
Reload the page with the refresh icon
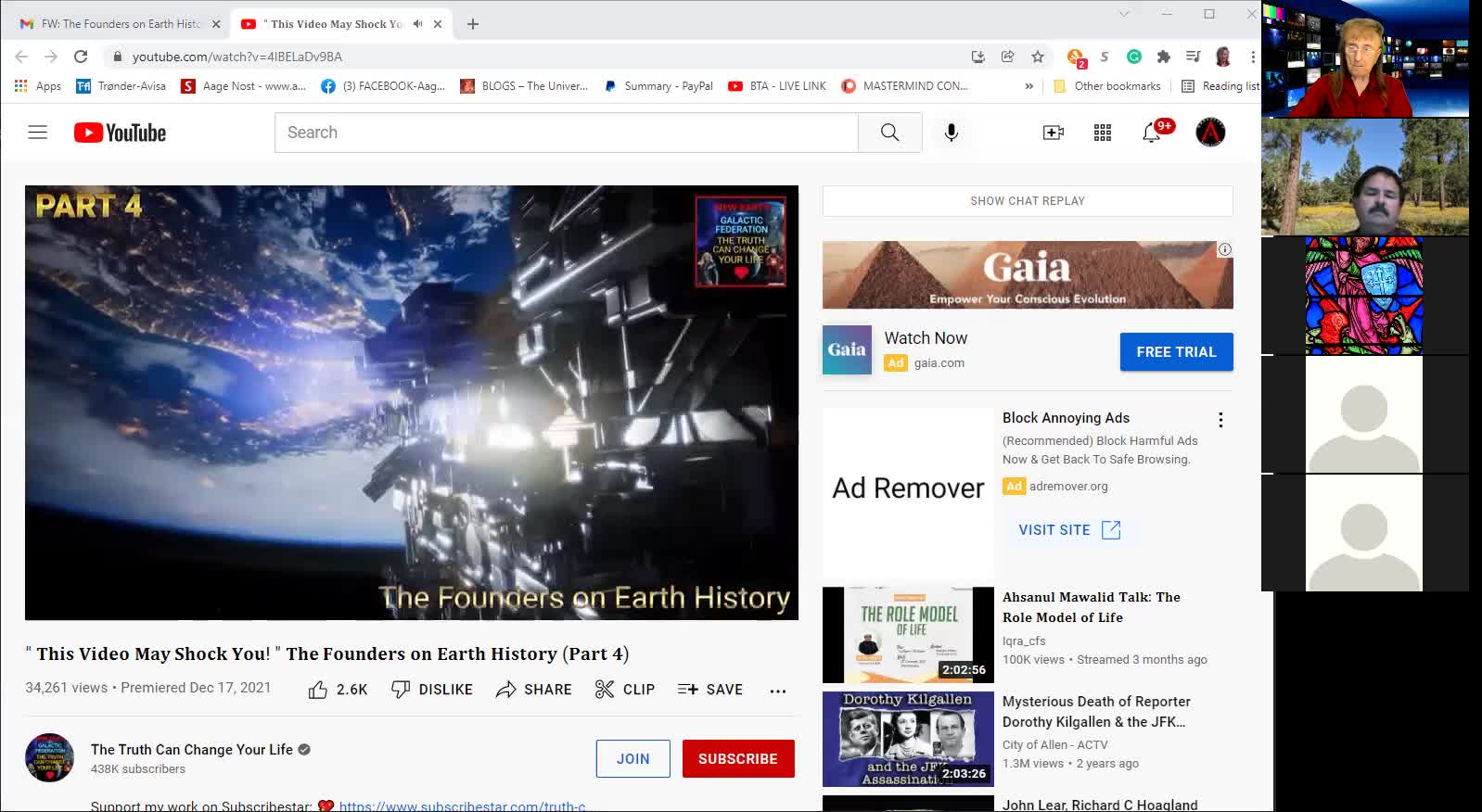[x=81, y=57]
